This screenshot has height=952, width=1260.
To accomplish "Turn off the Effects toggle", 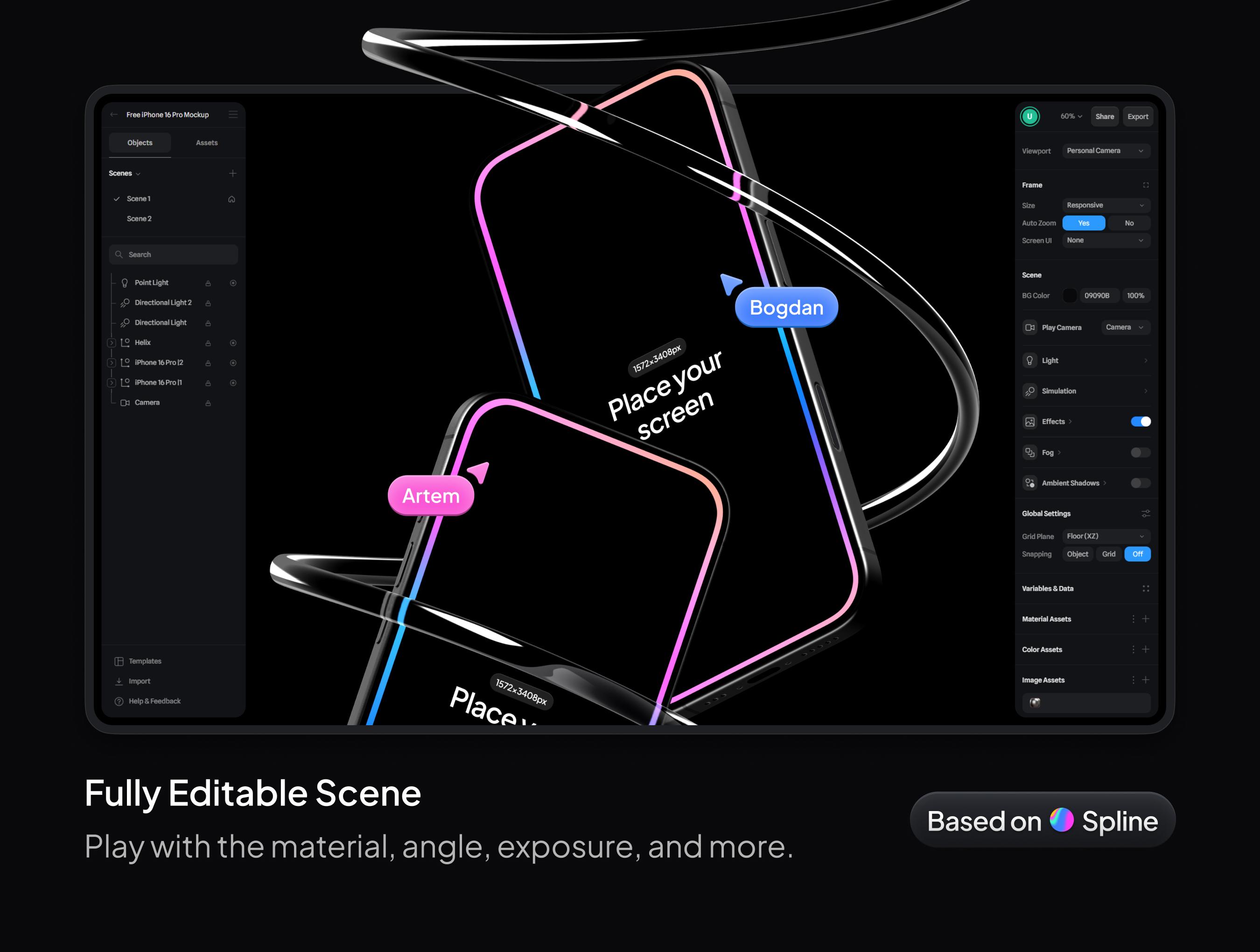I will [1141, 421].
